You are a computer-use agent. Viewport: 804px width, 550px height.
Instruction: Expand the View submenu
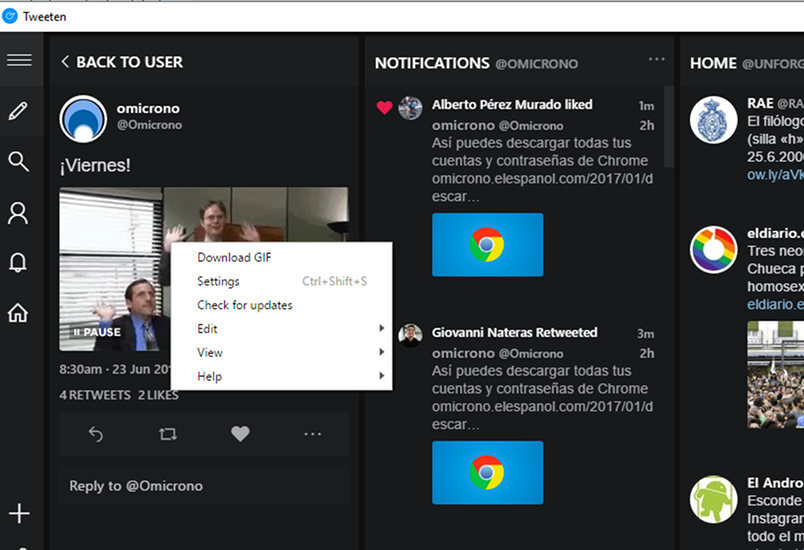(x=281, y=353)
